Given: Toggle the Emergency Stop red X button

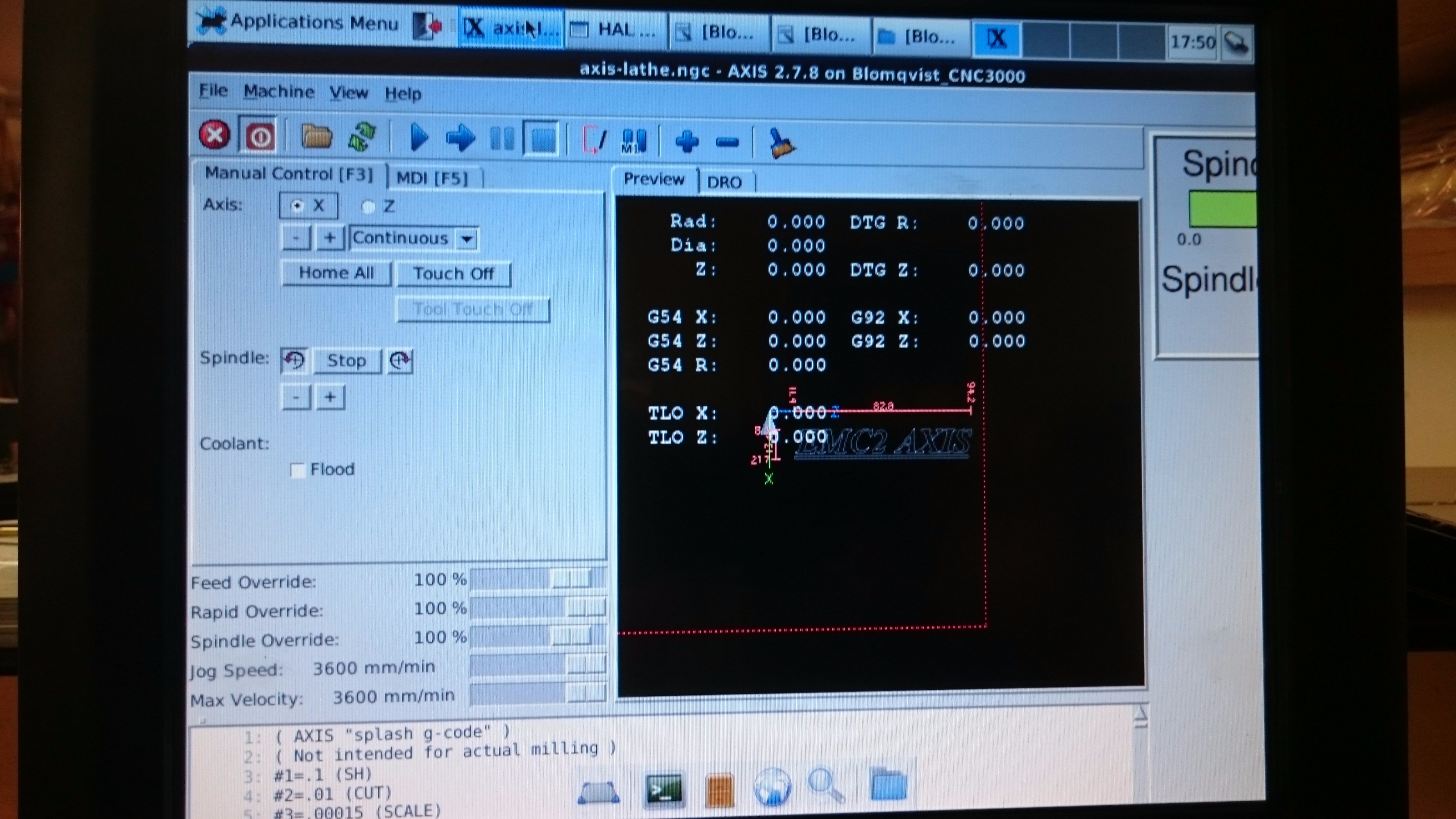Looking at the screenshot, I should point(215,136).
